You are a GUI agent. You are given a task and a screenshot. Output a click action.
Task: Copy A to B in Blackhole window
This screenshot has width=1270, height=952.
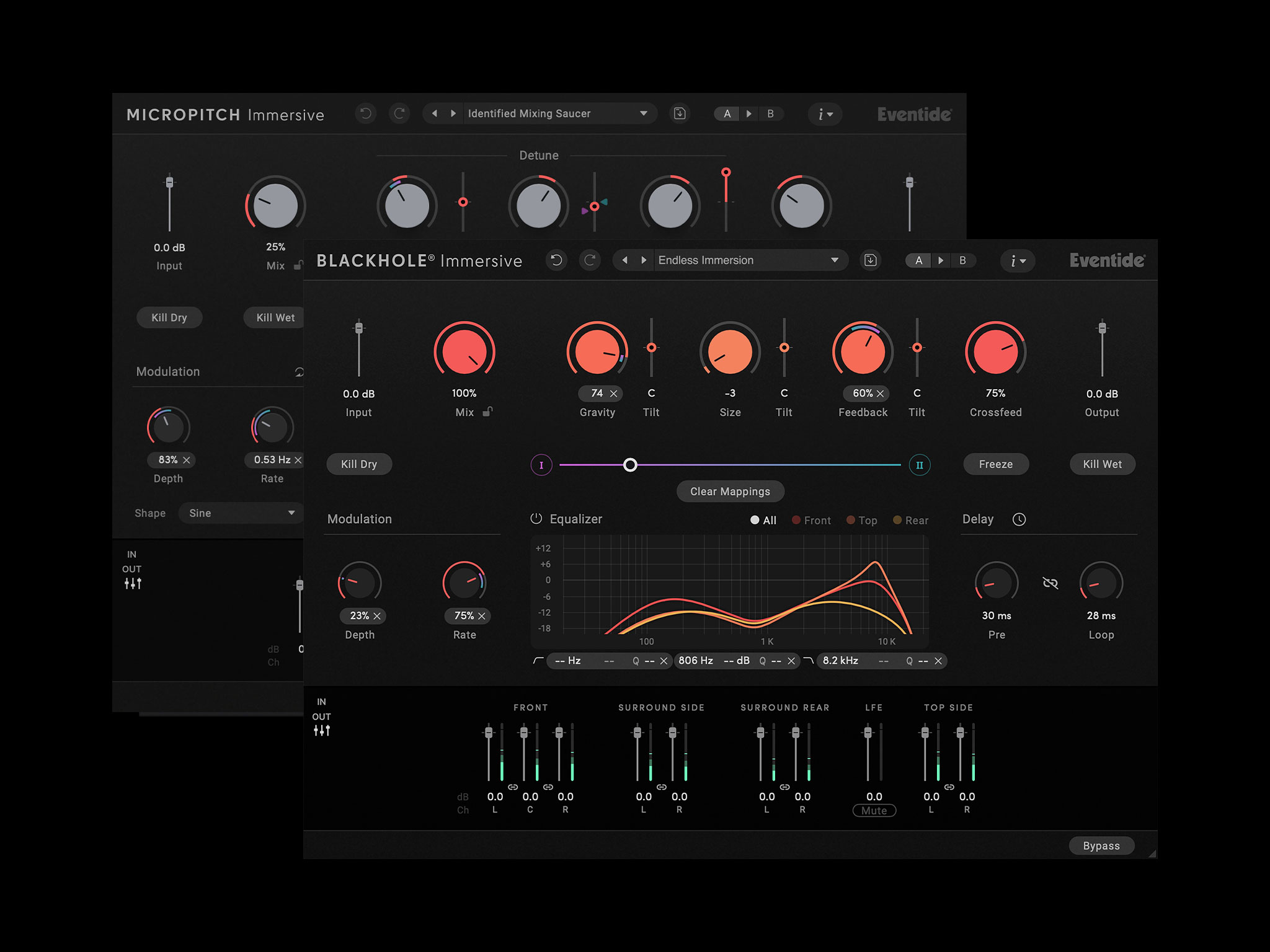941,260
